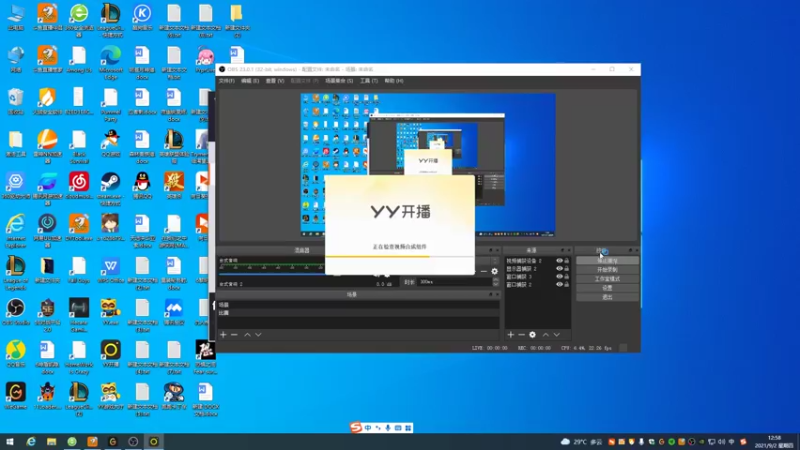Click transition duration stepper arrows
The width and height of the screenshot is (800, 450).
[495, 282]
